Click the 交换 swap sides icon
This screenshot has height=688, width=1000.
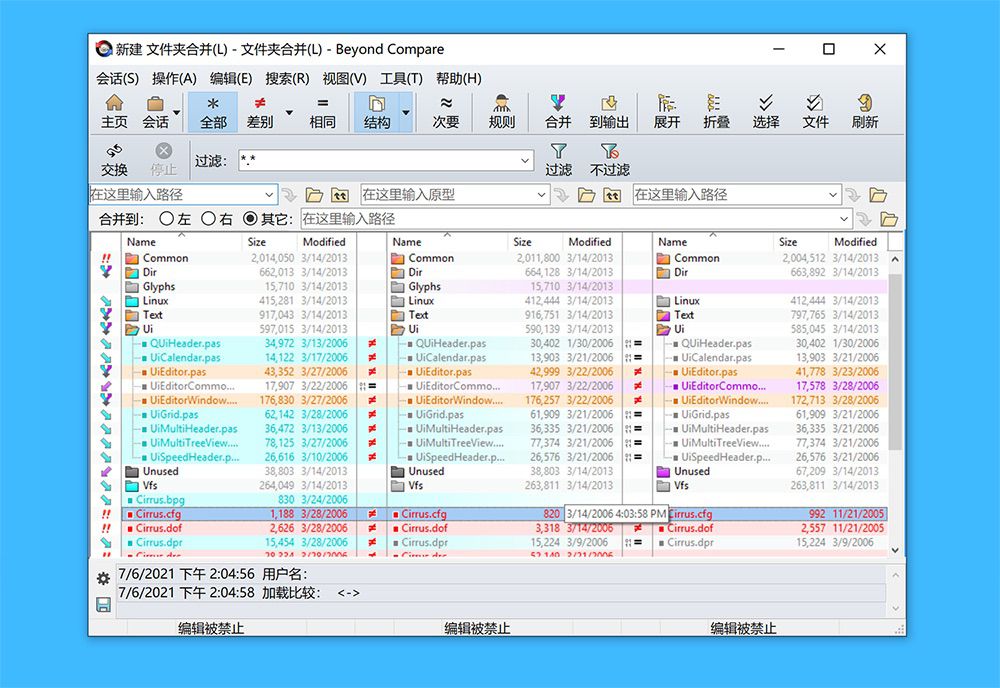(114, 159)
